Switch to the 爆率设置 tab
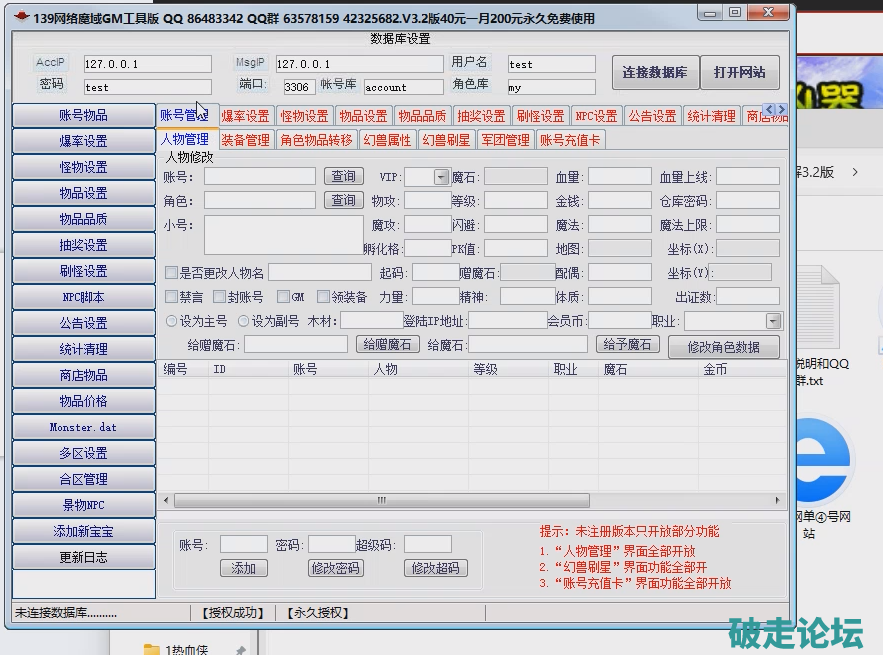The image size is (883, 655). click(x=245, y=116)
